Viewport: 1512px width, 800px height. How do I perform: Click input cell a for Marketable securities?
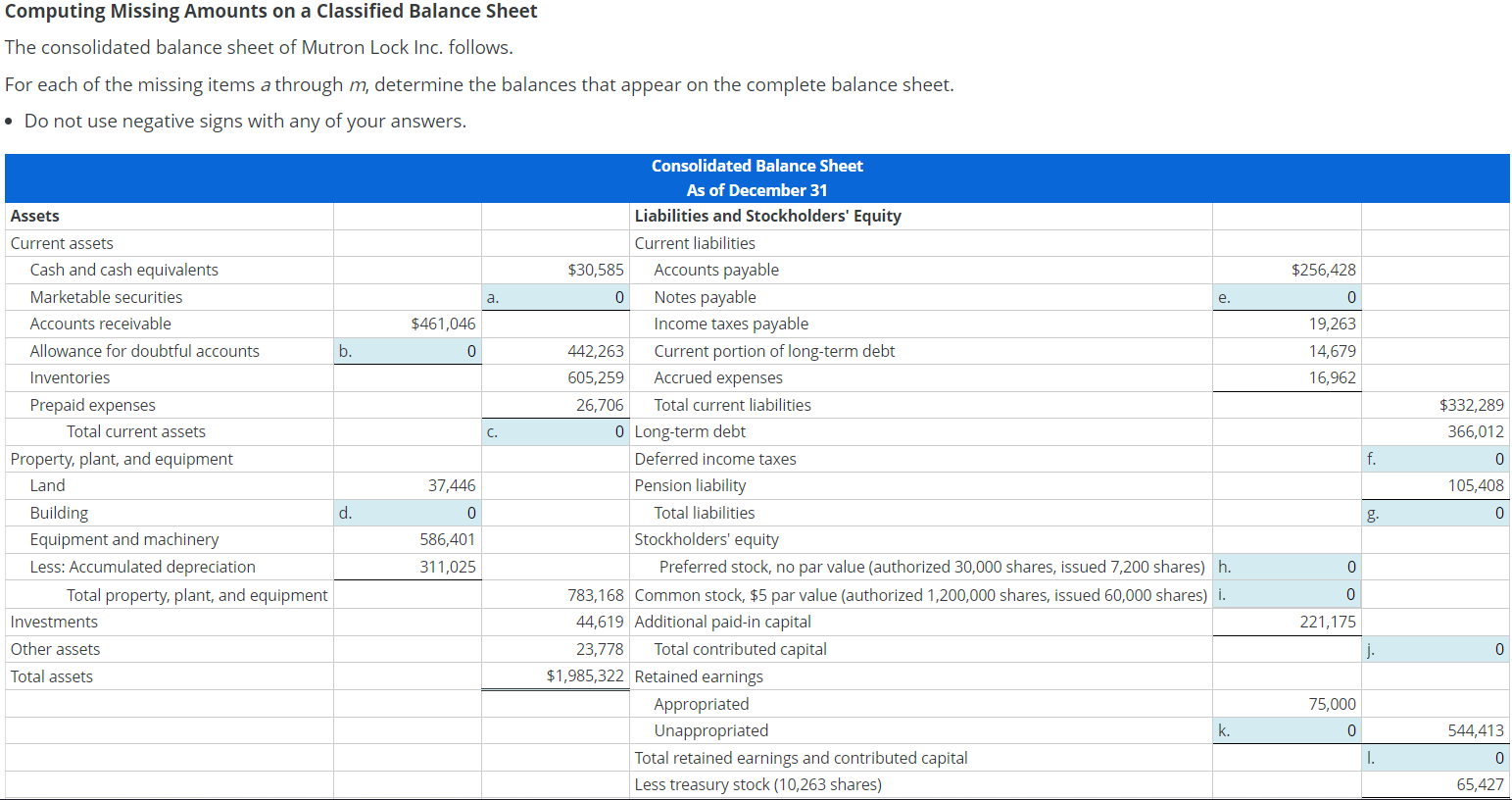click(554, 297)
